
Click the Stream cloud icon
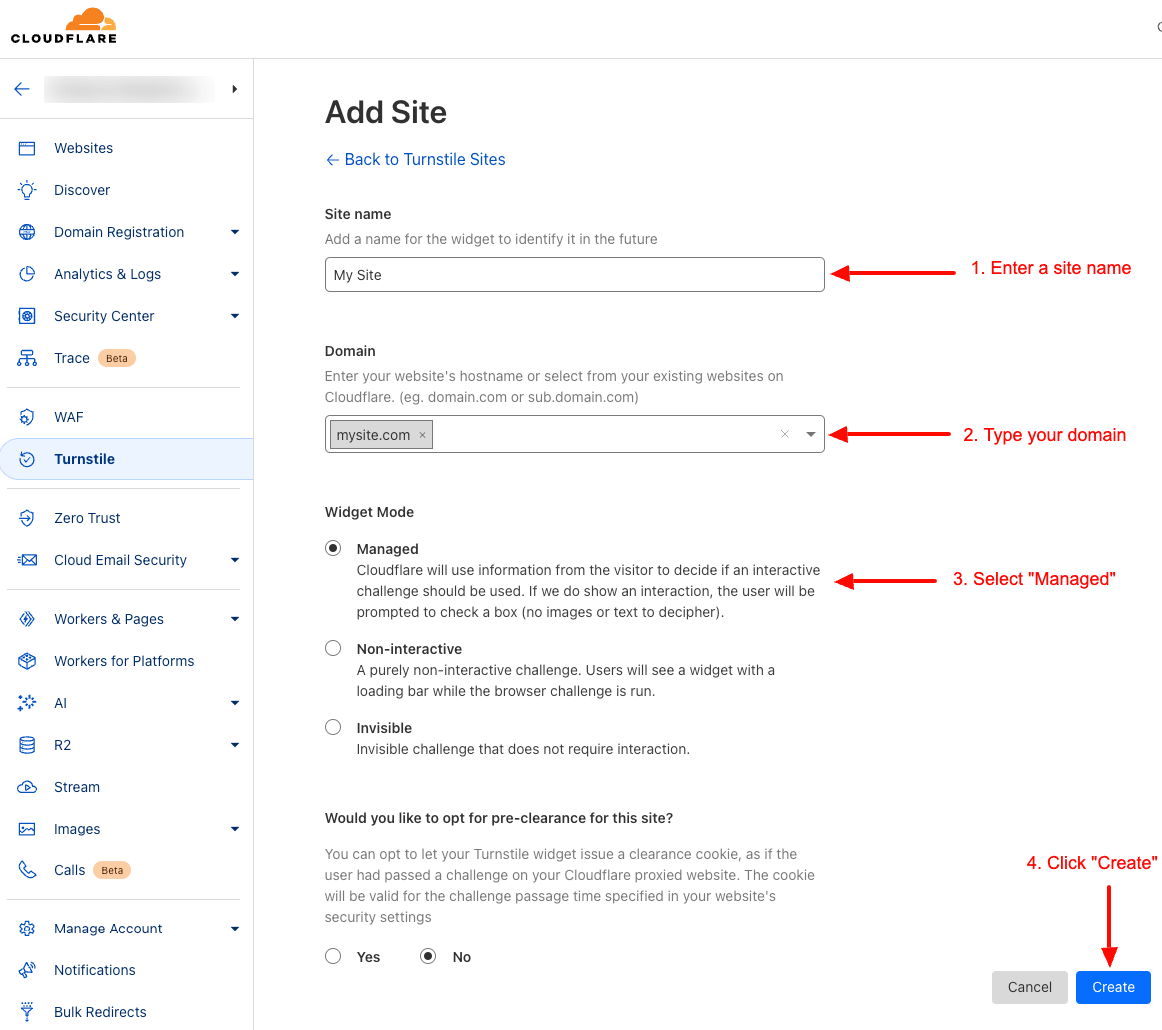point(27,787)
